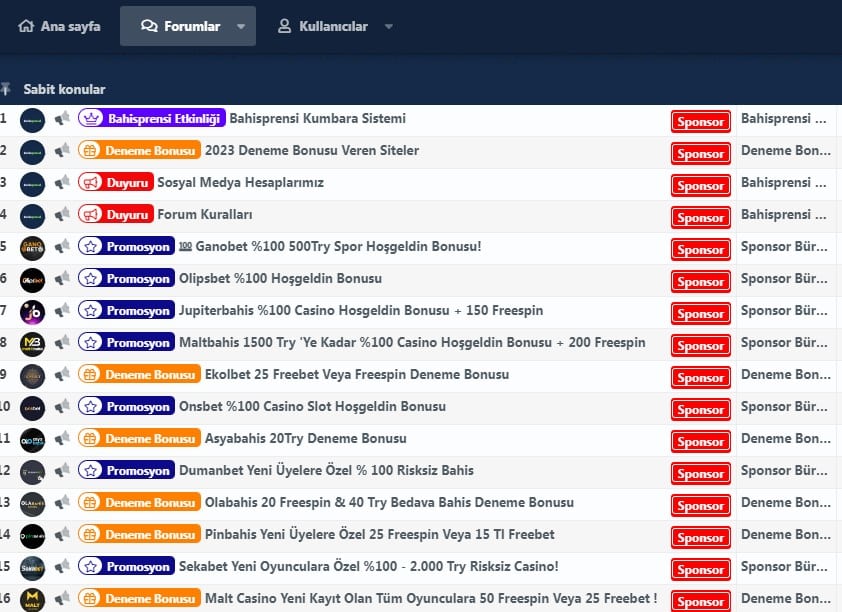Screen dimensions: 842x612
Task: Open the Ana sayfa home link
Action: point(59,26)
